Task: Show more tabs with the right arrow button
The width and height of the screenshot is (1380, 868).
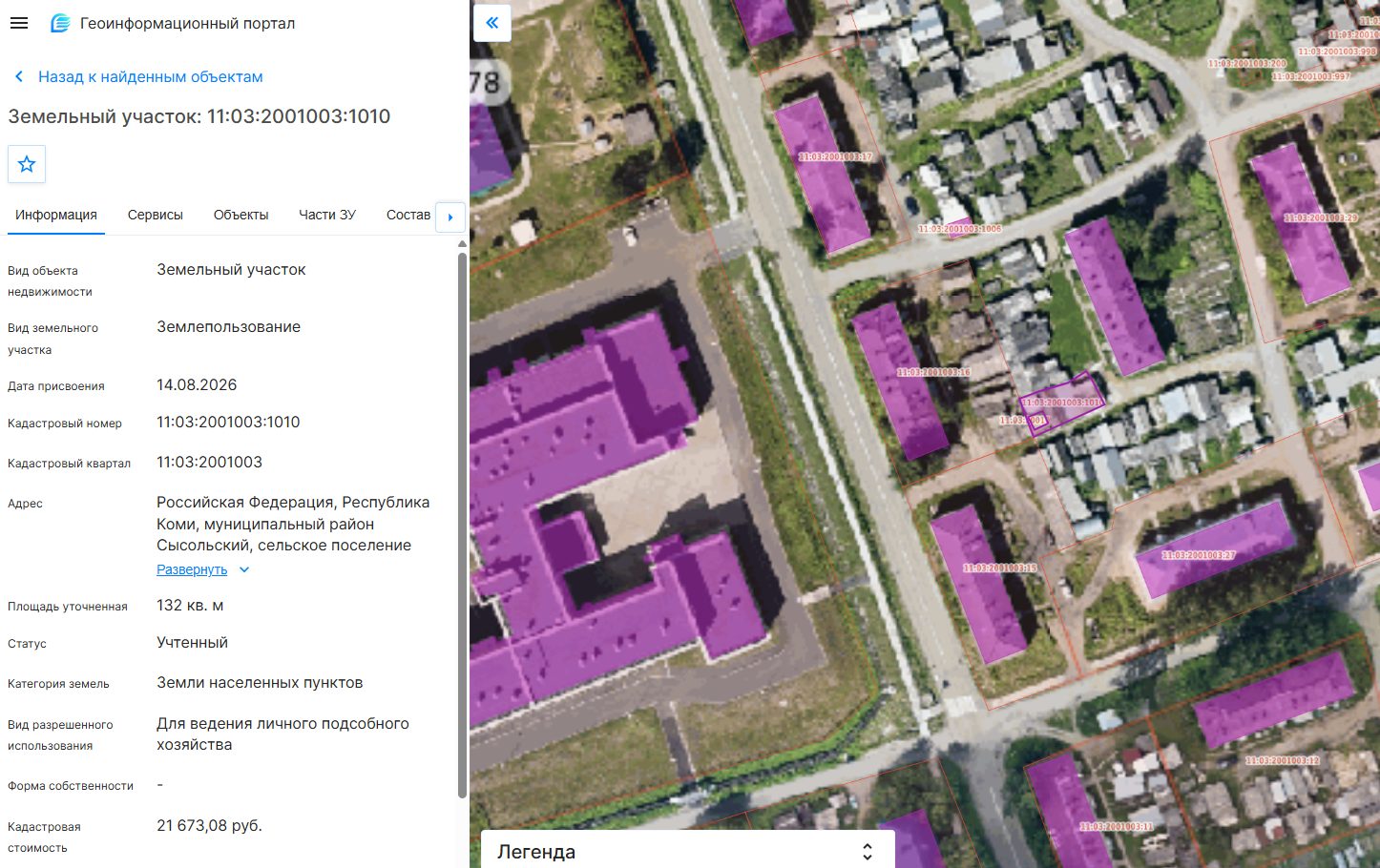Action: [450, 217]
